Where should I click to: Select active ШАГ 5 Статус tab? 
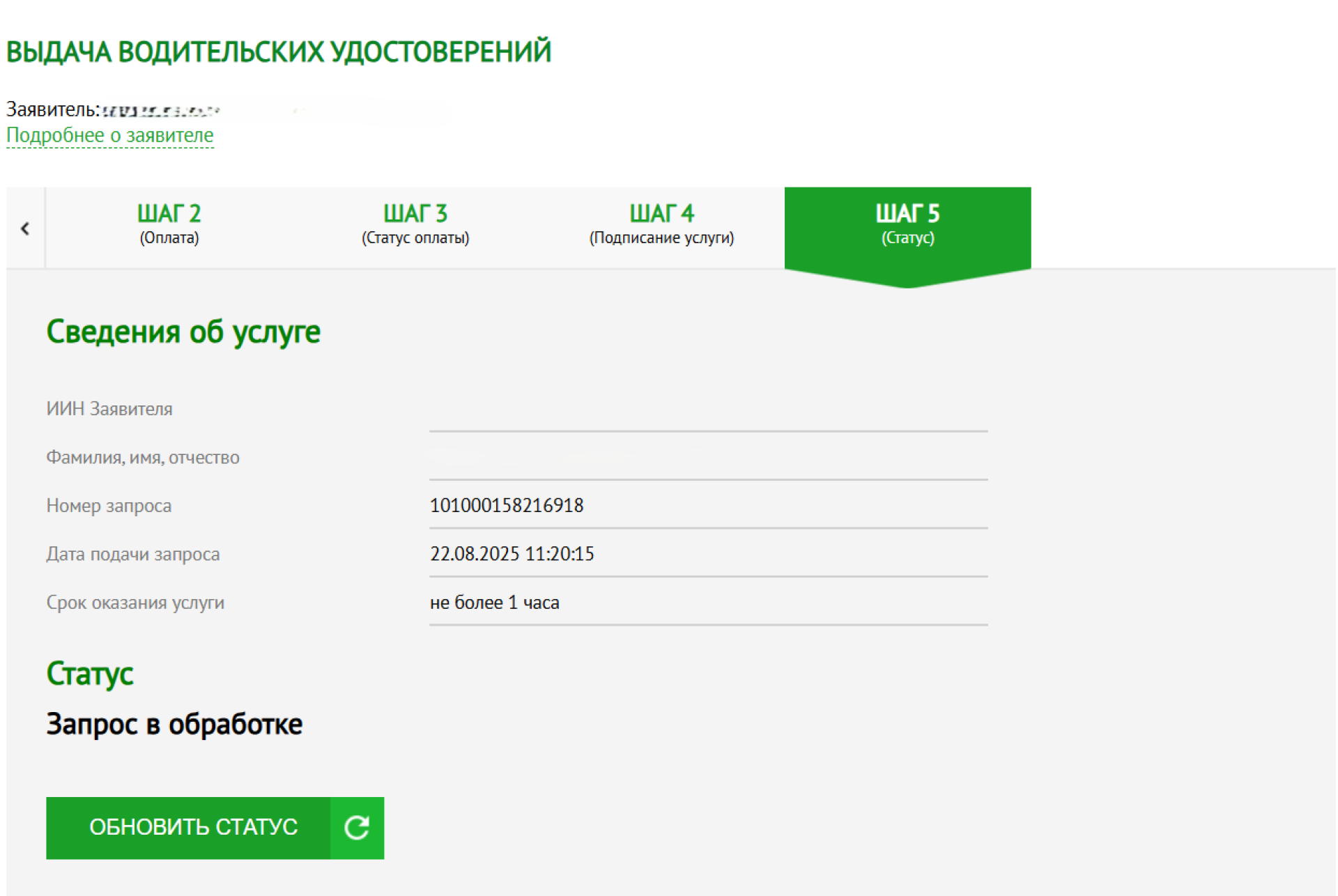point(907,224)
